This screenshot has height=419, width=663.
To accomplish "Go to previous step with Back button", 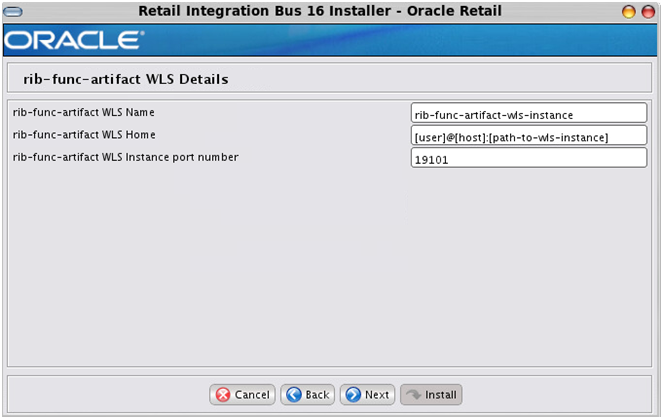I will click(x=307, y=394).
